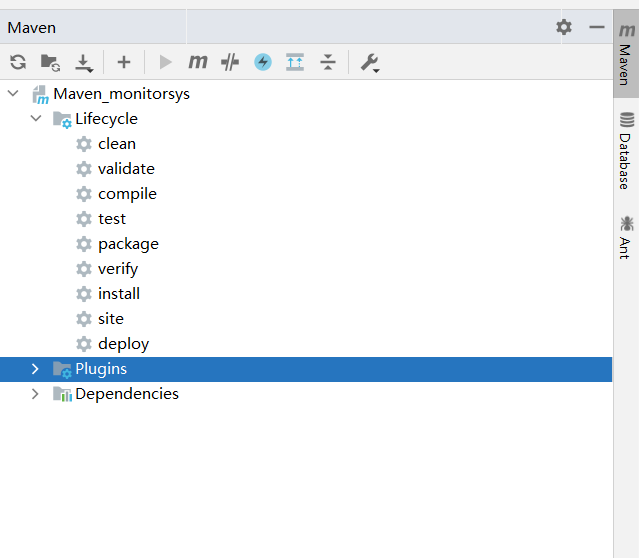Viewport: 639px width, 558px height.
Task: Select the verify lifecycle phase
Action: pos(118,269)
